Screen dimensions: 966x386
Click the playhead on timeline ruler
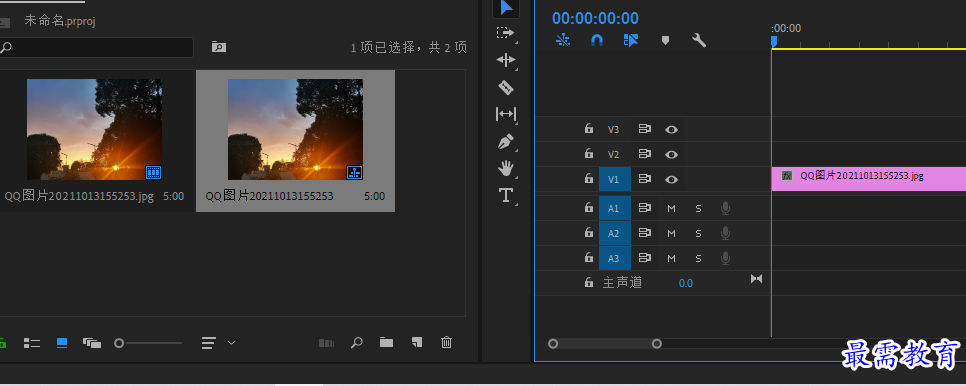point(774,41)
